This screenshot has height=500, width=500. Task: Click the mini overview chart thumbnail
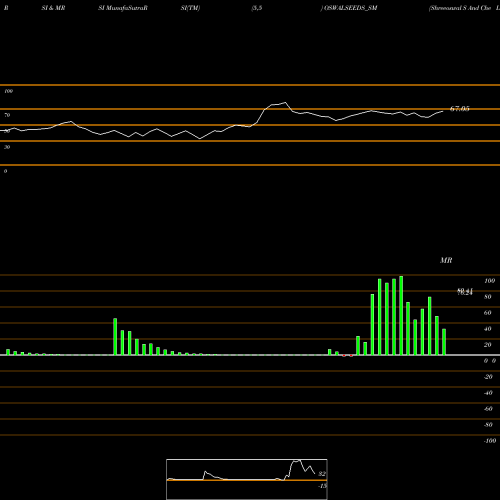247,479
